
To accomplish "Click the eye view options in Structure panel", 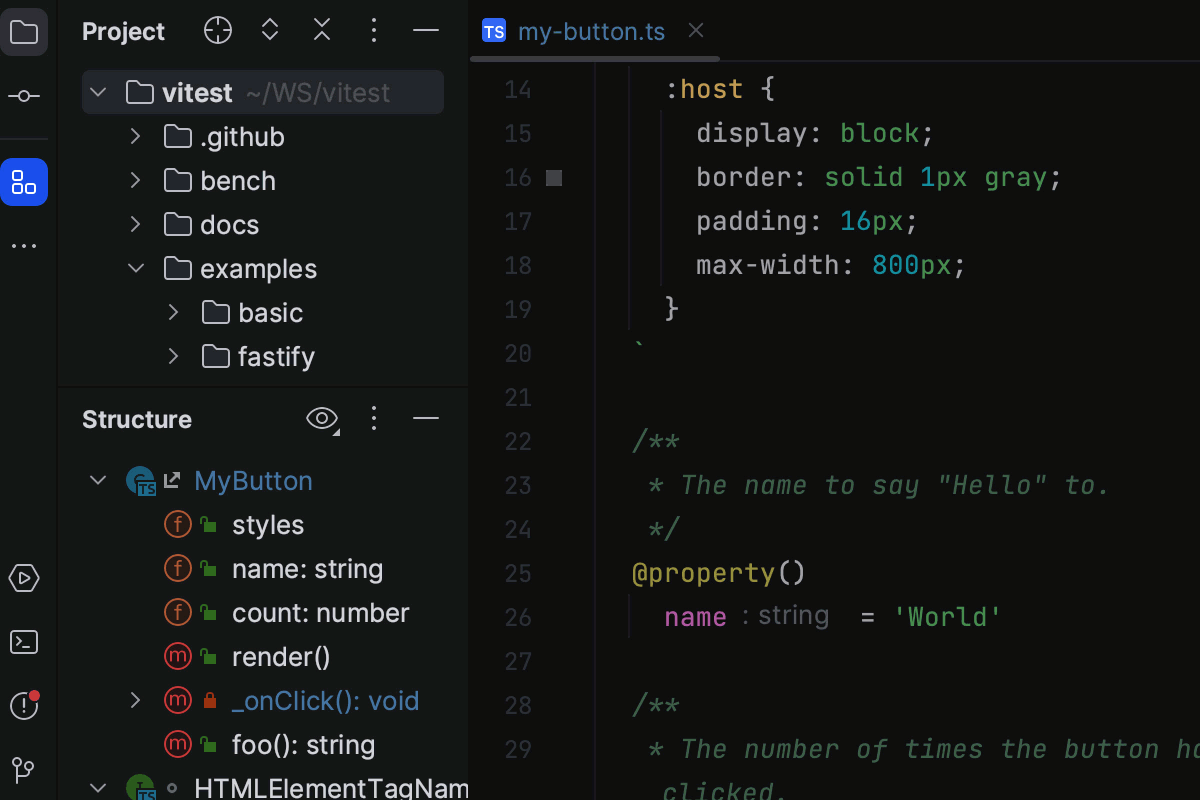I will click(x=320, y=419).
